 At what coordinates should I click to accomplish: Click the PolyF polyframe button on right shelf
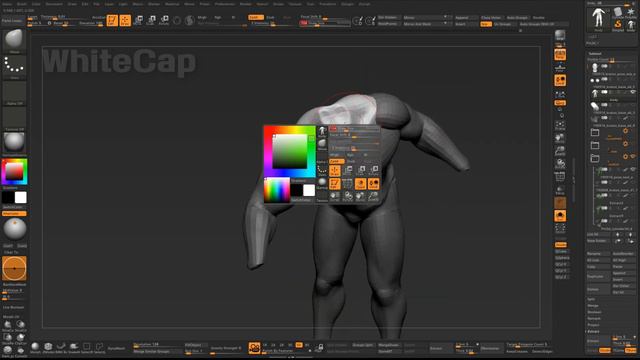coord(560,177)
